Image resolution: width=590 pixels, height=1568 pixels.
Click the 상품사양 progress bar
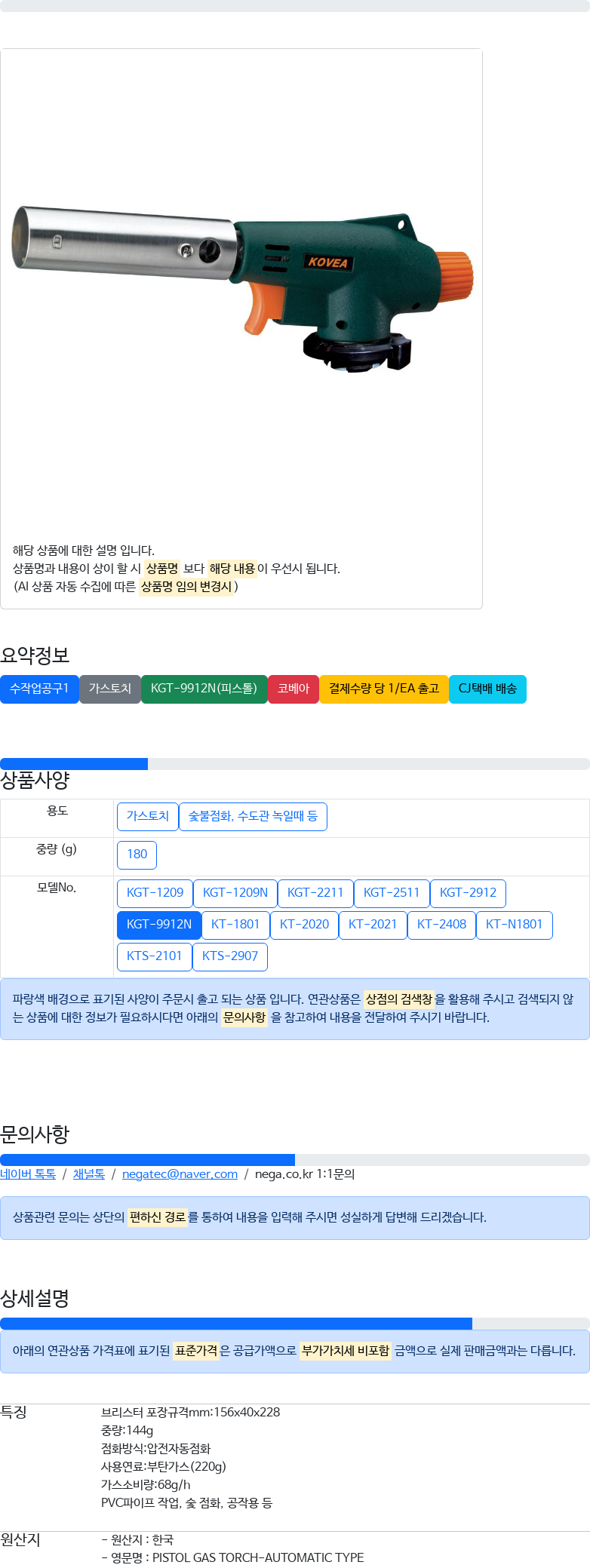pyautogui.click(x=295, y=764)
